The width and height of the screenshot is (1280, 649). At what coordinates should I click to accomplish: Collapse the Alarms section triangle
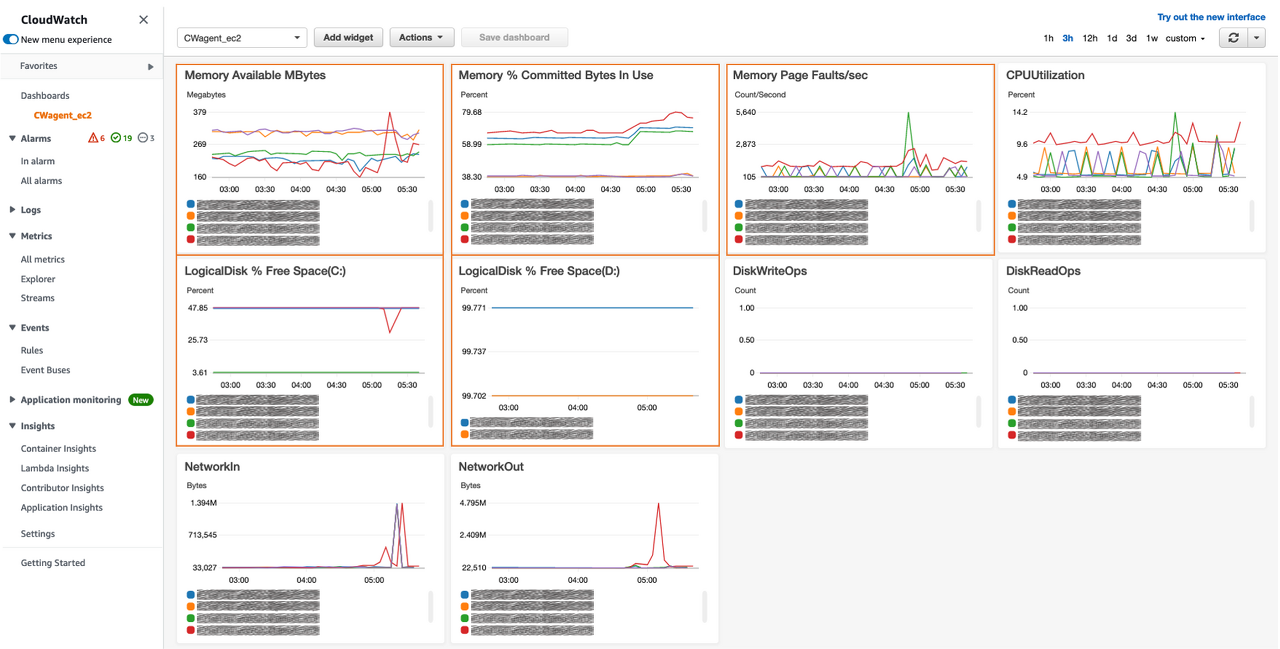coord(12,138)
